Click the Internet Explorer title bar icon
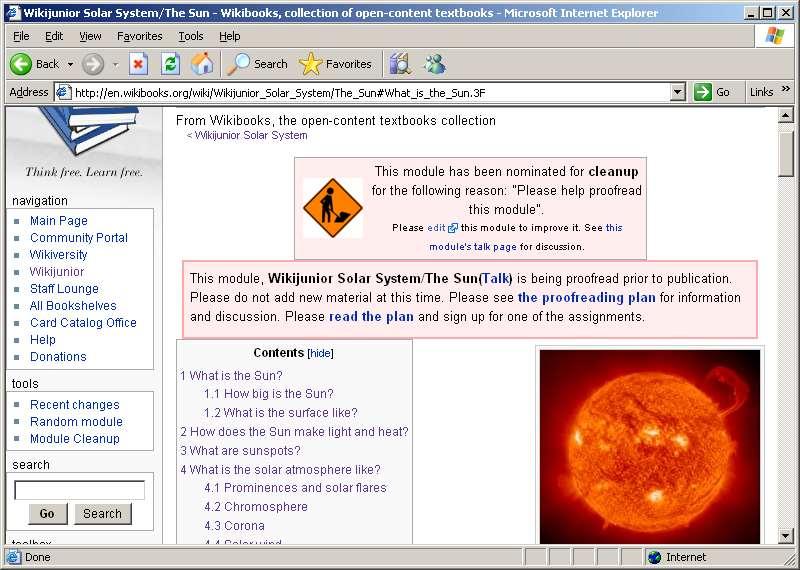Image resolution: width=800 pixels, height=570 pixels. (12, 13)
